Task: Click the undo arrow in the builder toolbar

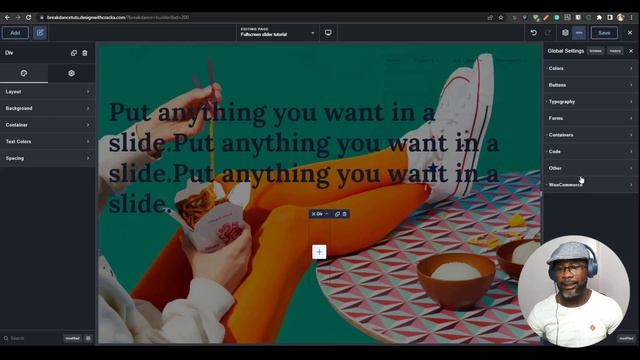Action: [533, 33]
